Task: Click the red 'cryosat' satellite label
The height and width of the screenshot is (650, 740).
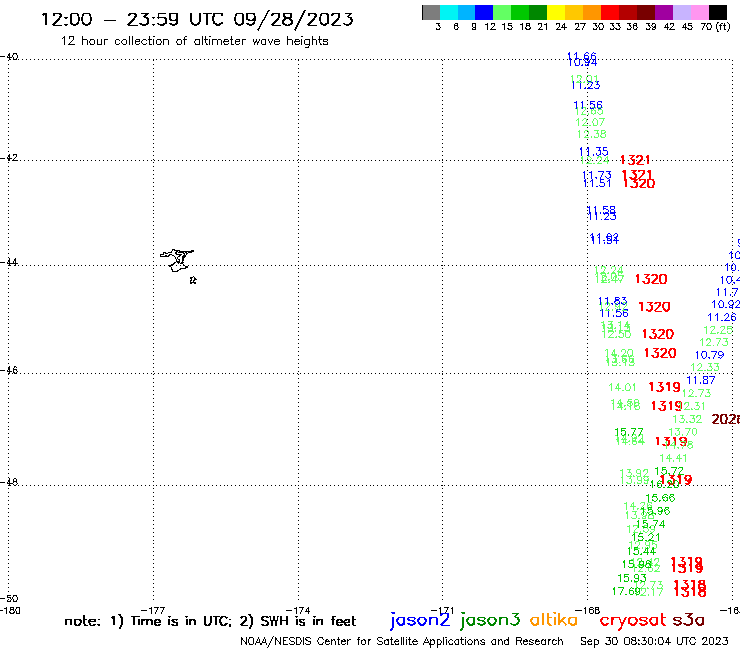Action: pos(633,620)
